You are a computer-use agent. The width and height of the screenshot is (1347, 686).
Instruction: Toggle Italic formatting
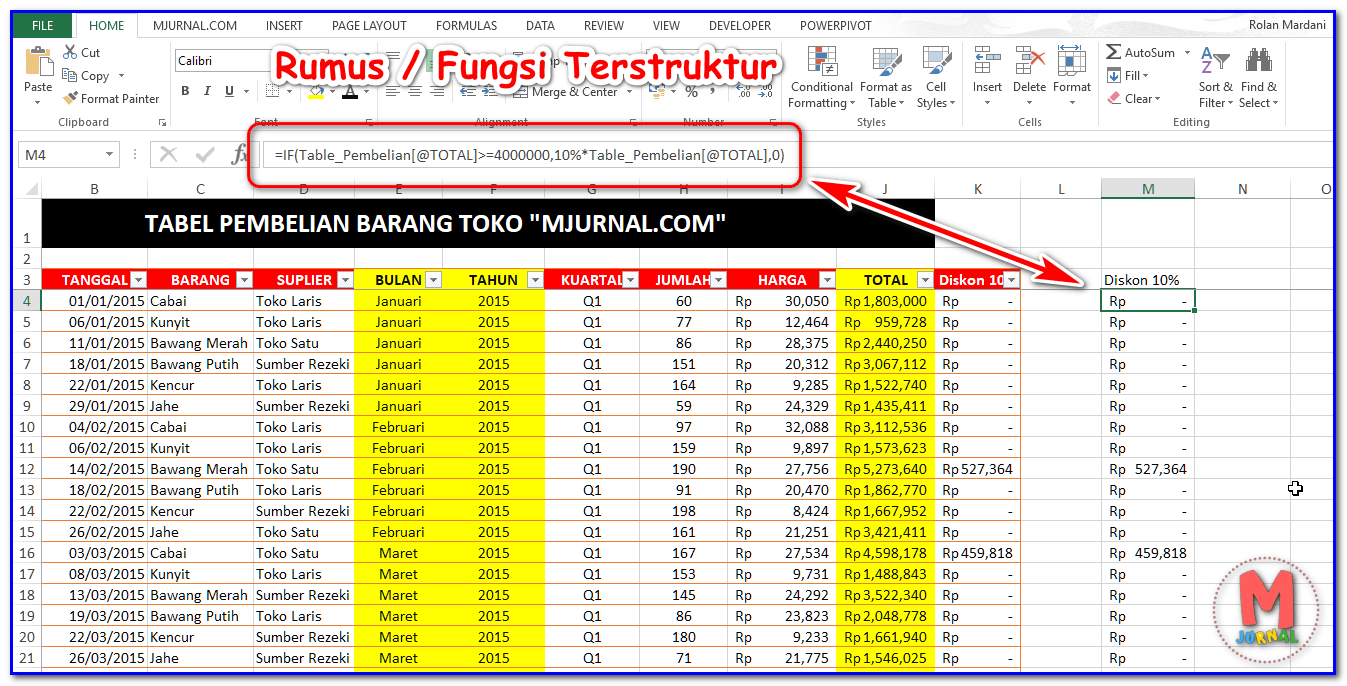click(x=208, y=91)
